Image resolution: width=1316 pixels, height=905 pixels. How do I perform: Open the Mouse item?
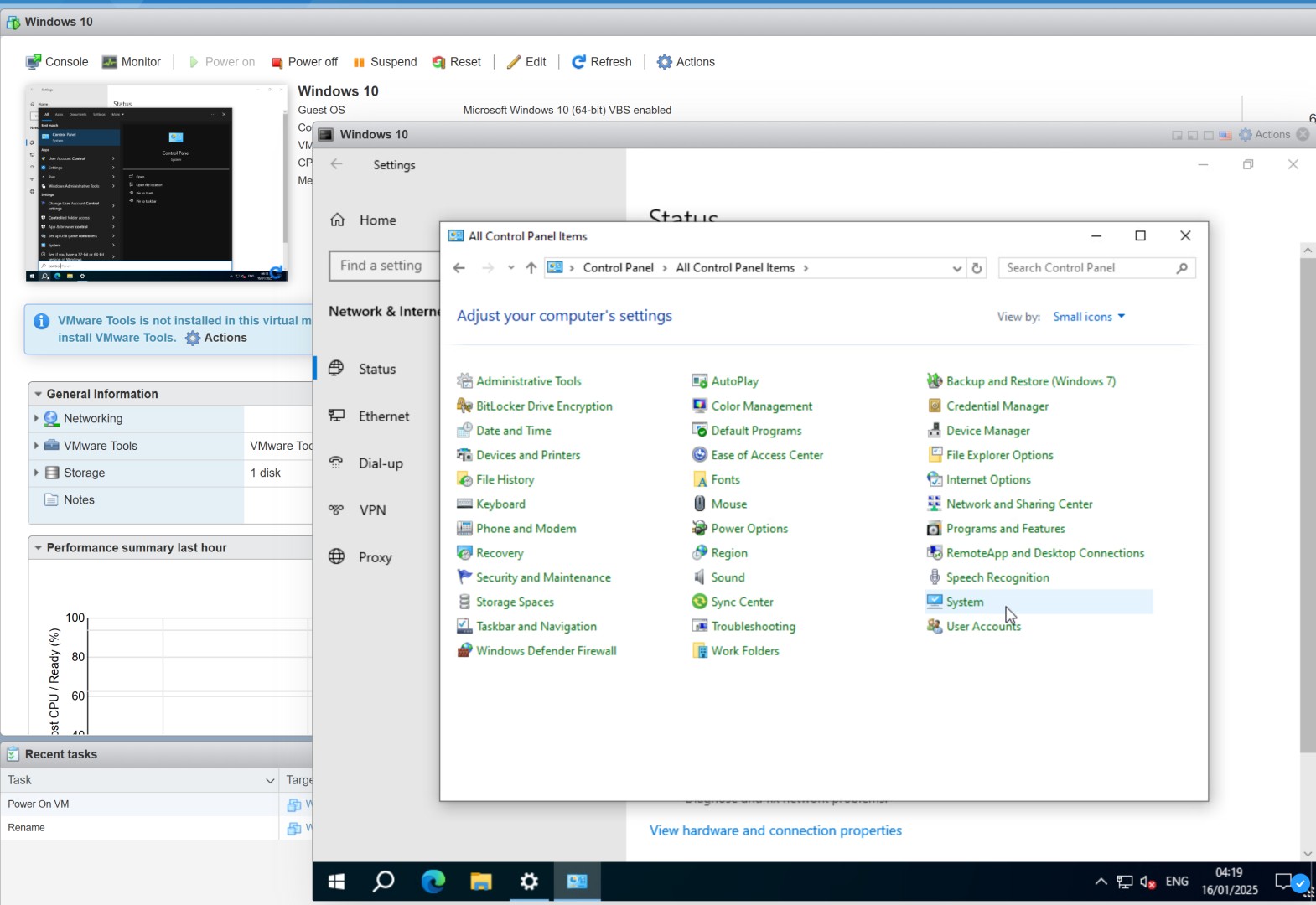[719, 504]
